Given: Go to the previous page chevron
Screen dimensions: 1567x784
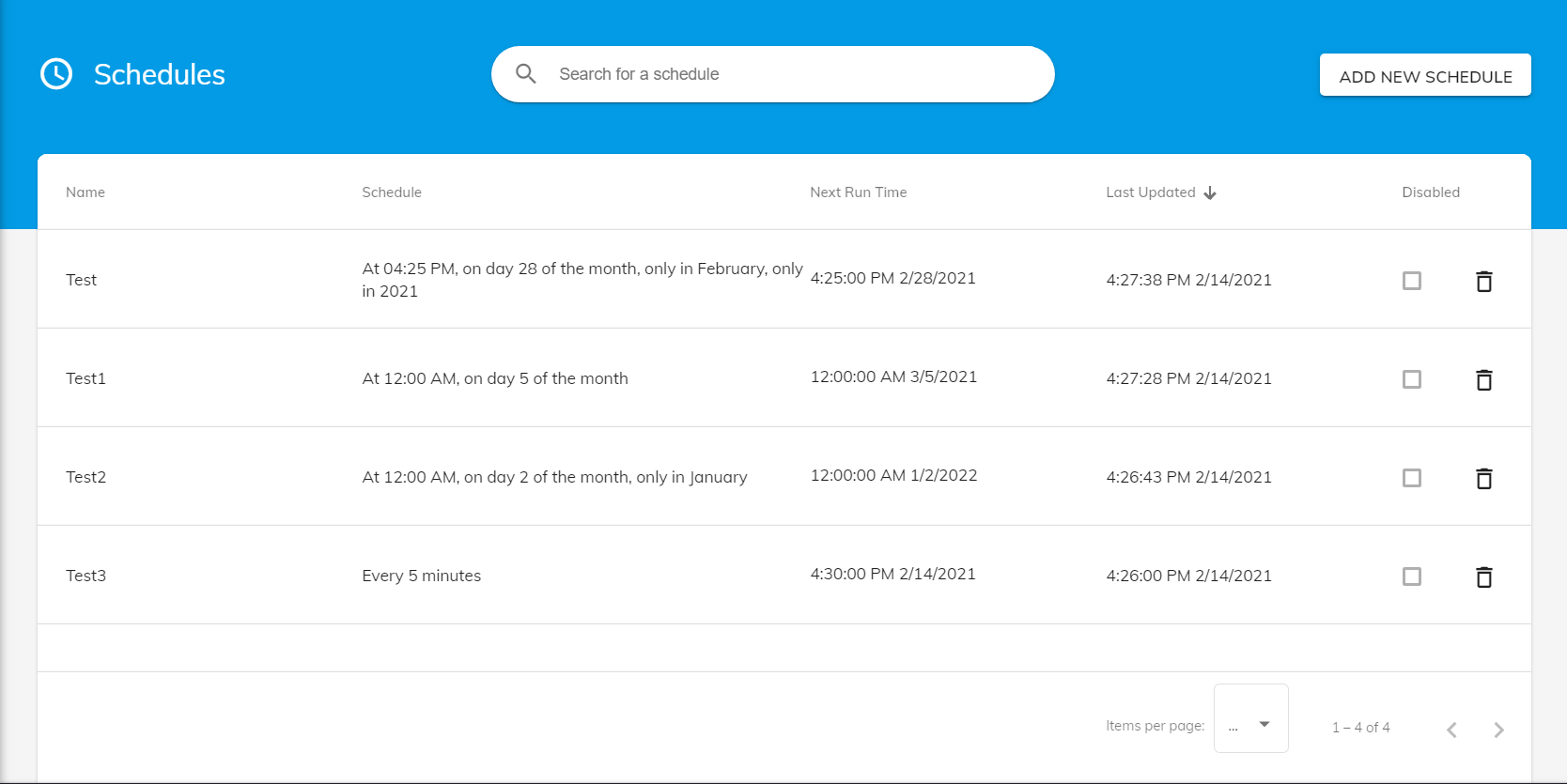Looking at the screenshot, I should click(1452, 730).
